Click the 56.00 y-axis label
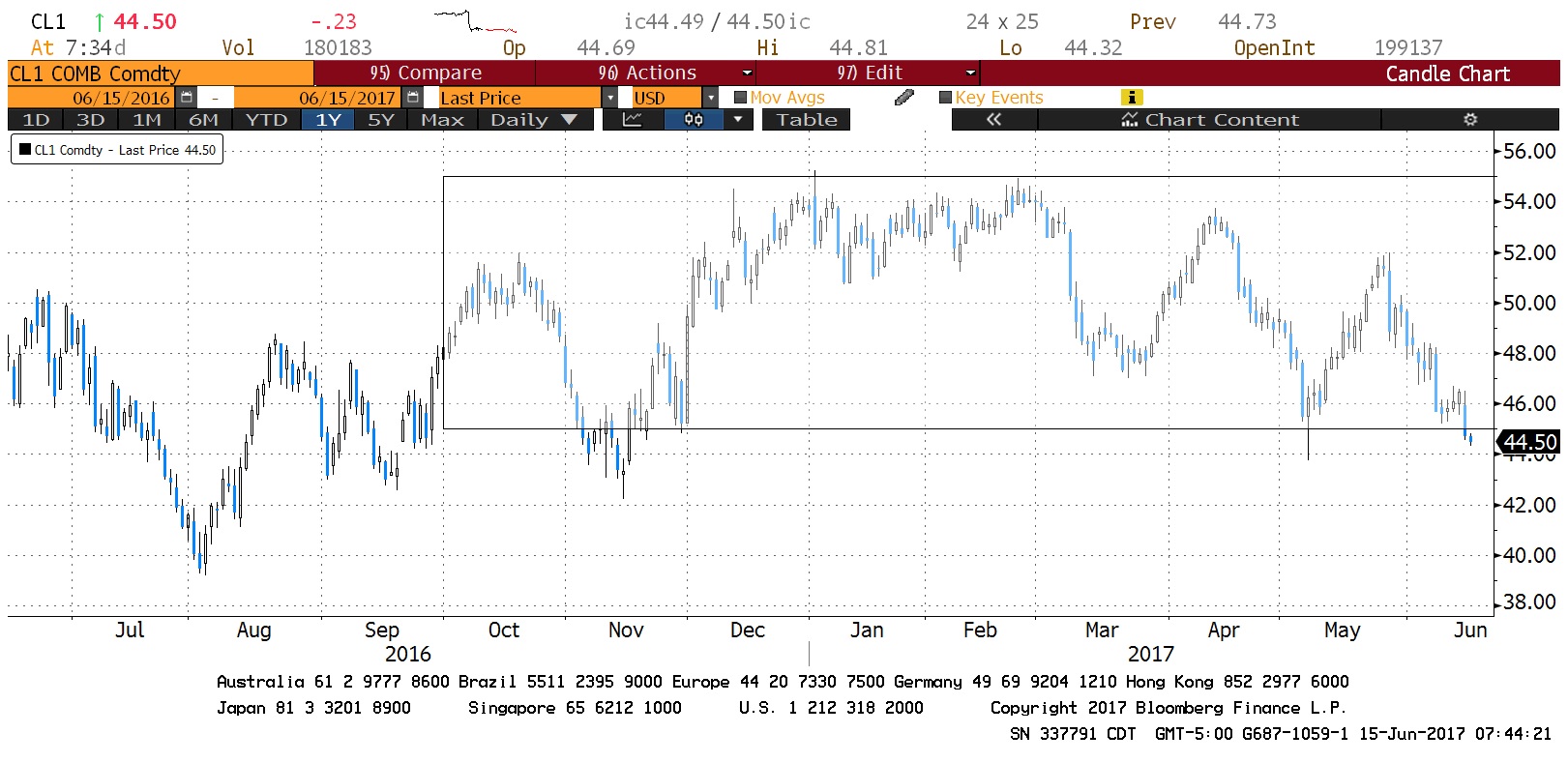This screenshot has width=1568, height=763. [1529, 151]
